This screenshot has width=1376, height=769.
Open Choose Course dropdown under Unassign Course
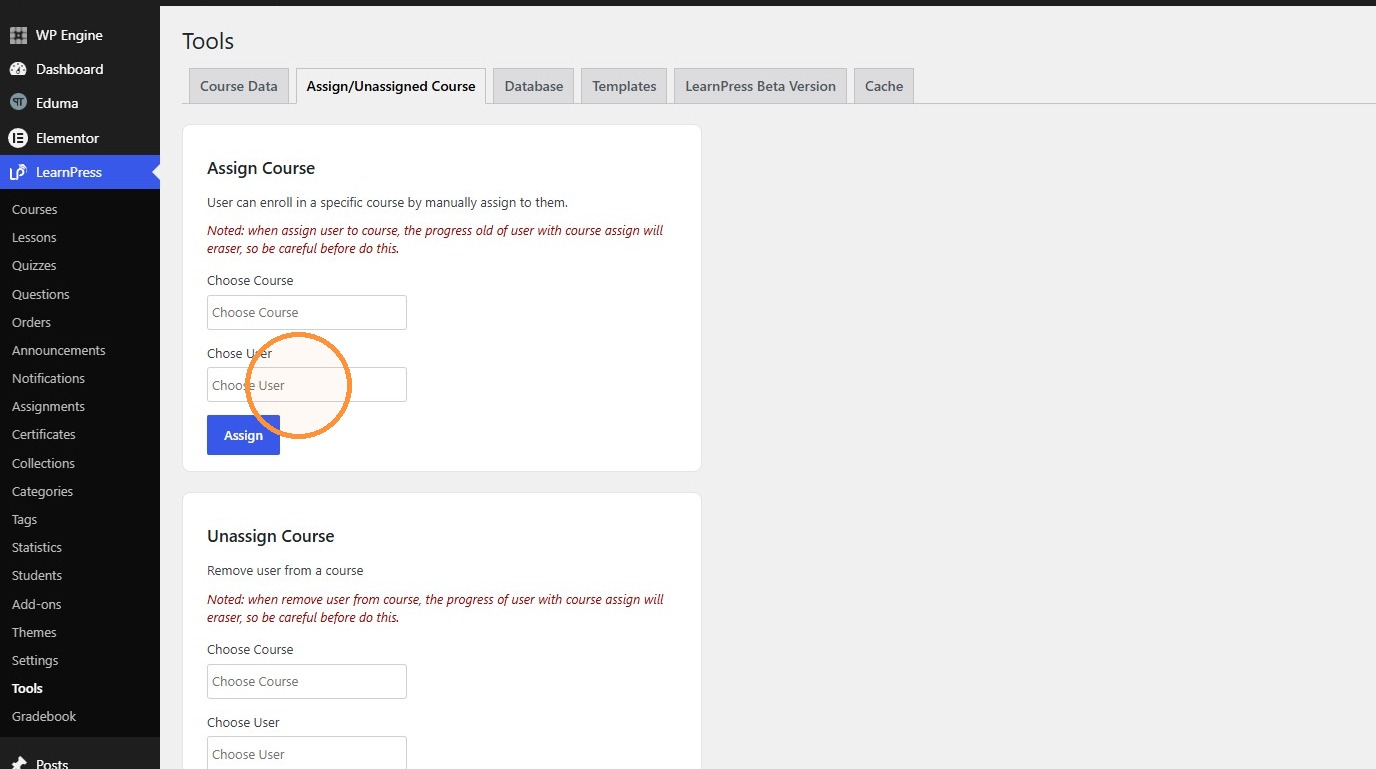point(307,681)
